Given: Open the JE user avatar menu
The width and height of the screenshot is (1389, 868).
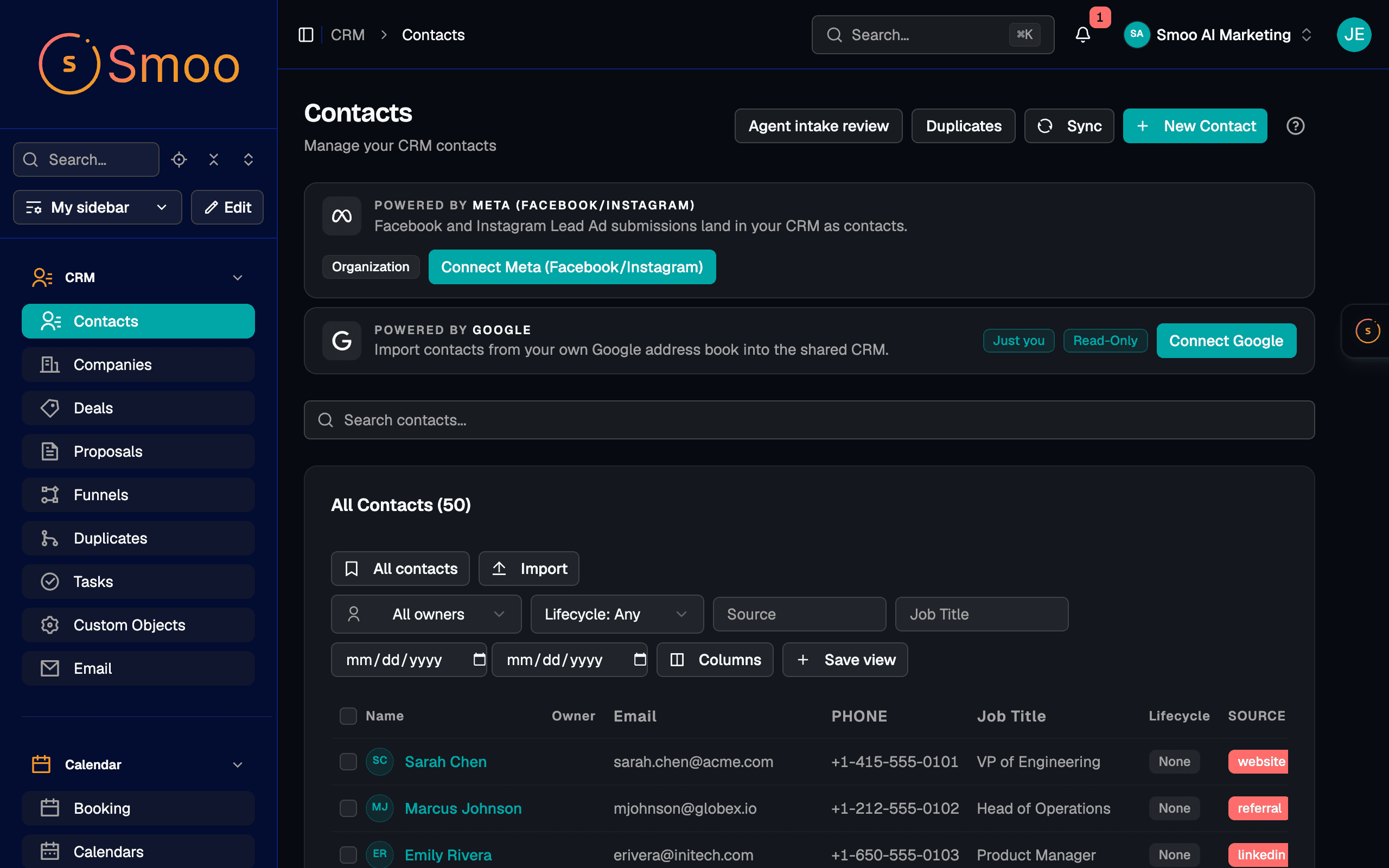Looking at the screenshot, I should pyautogui.click(x=1354, y=35).
